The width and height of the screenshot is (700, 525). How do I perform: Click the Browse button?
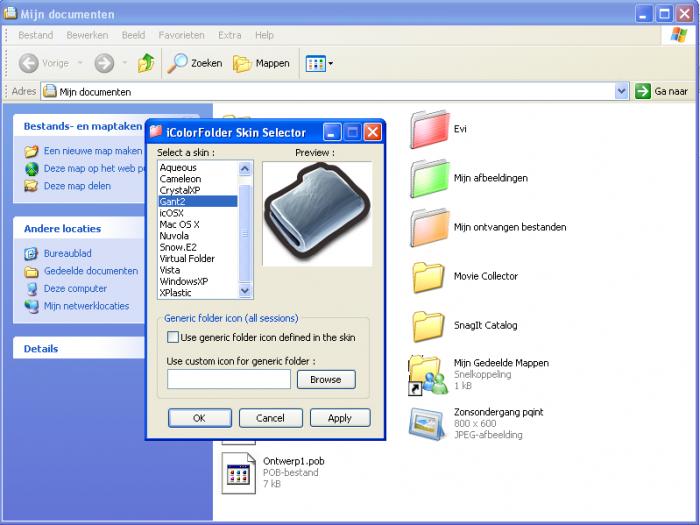[x=325, y=380]
